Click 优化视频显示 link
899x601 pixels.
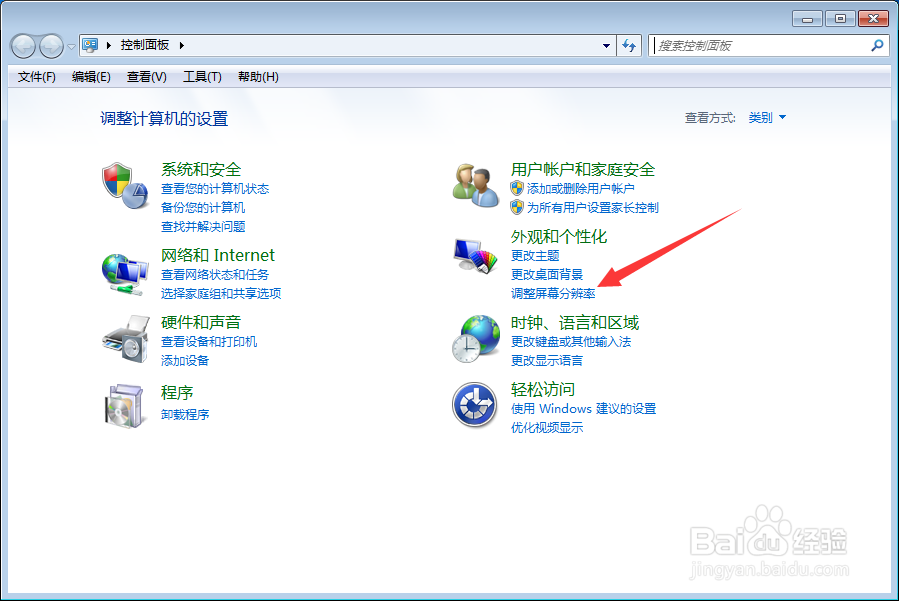tap(547, 428)
